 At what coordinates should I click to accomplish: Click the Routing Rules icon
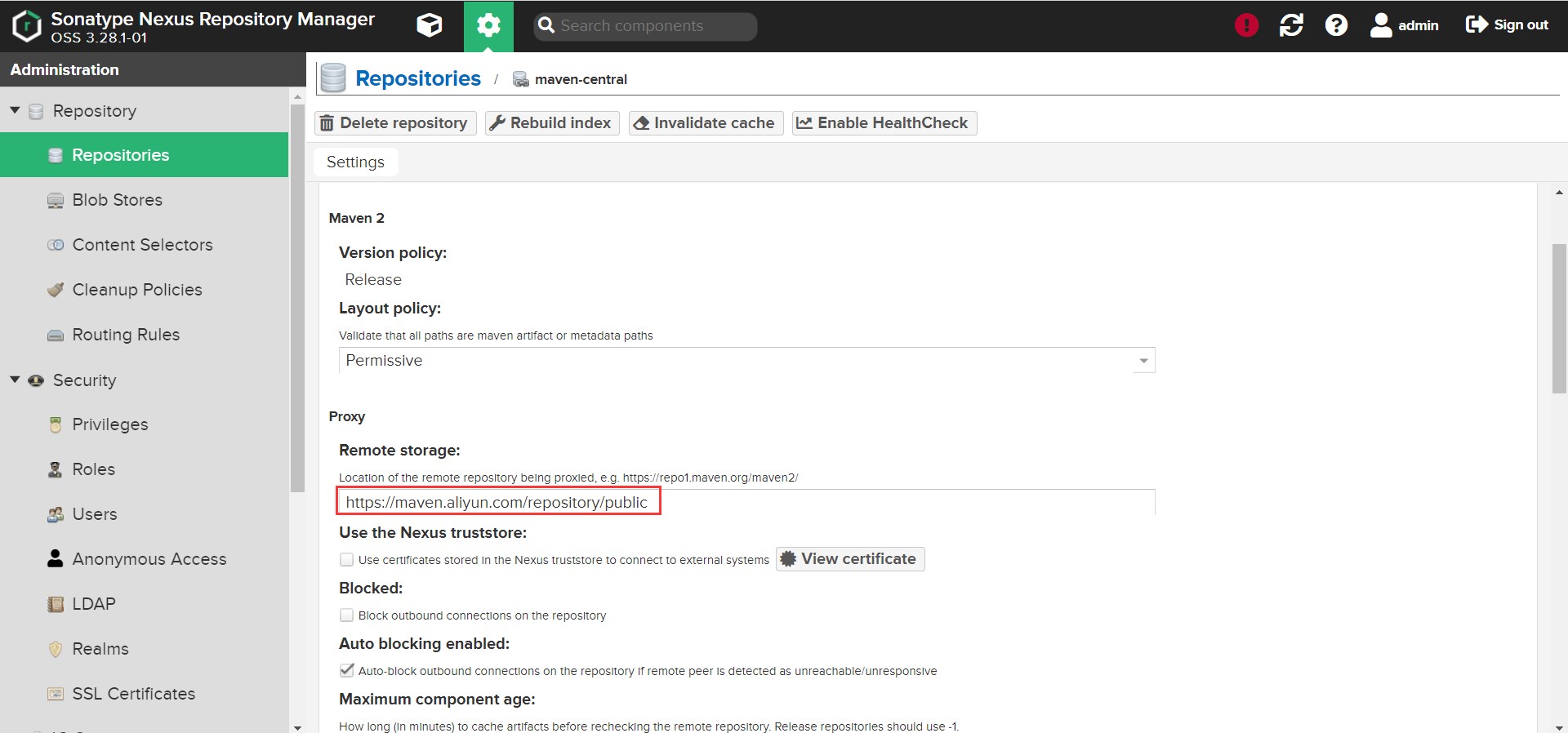coord(56,335)
